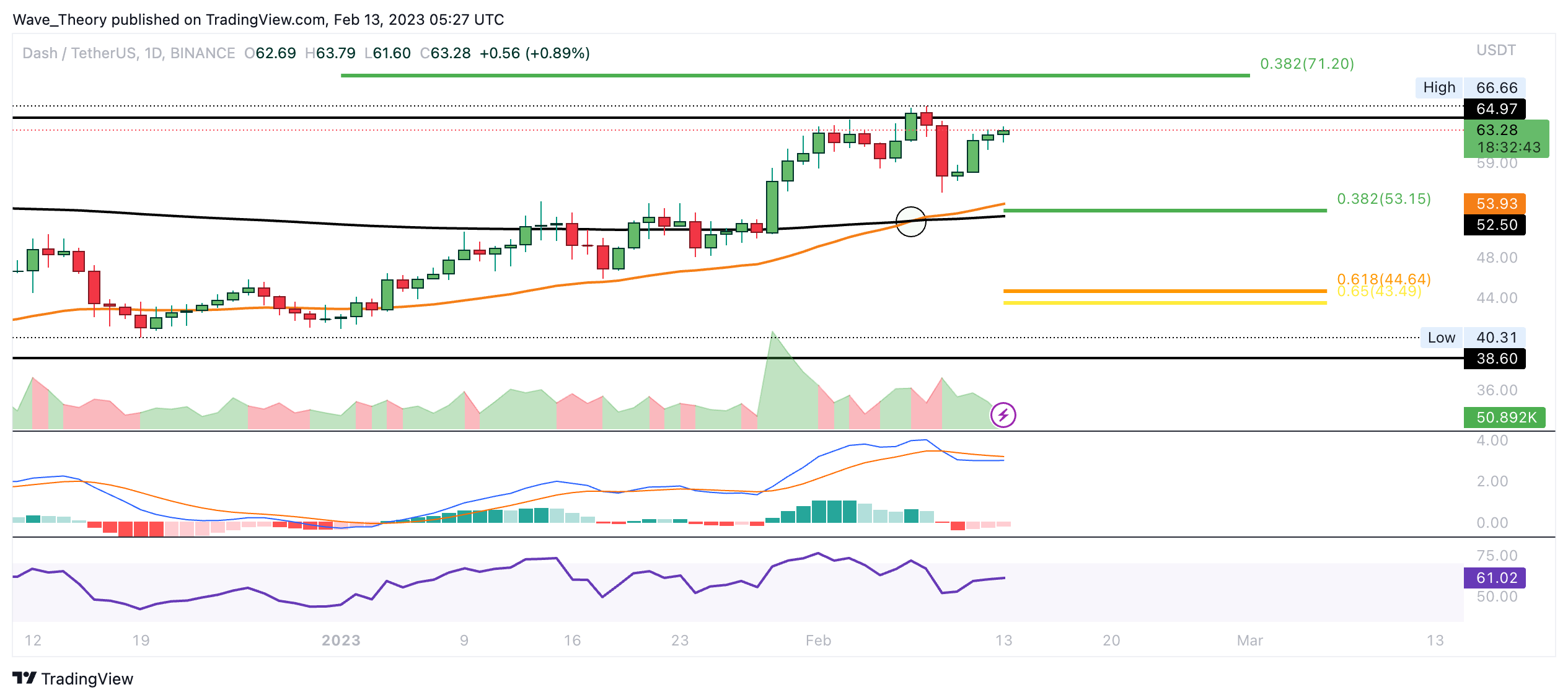The image size is (1568, 700).
Task: Click the TradingView logo at bottom left
Action: click(73, 679)
